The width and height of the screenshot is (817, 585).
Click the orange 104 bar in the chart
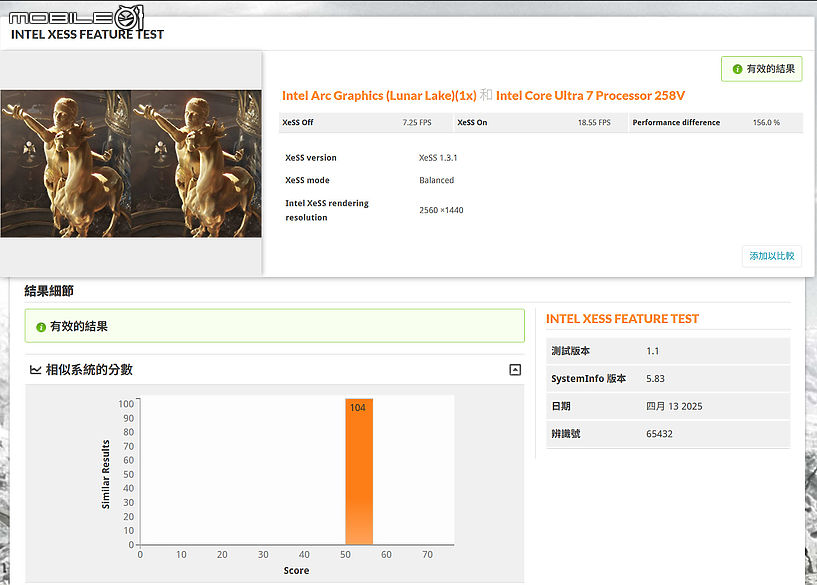[x=359, y=471]
